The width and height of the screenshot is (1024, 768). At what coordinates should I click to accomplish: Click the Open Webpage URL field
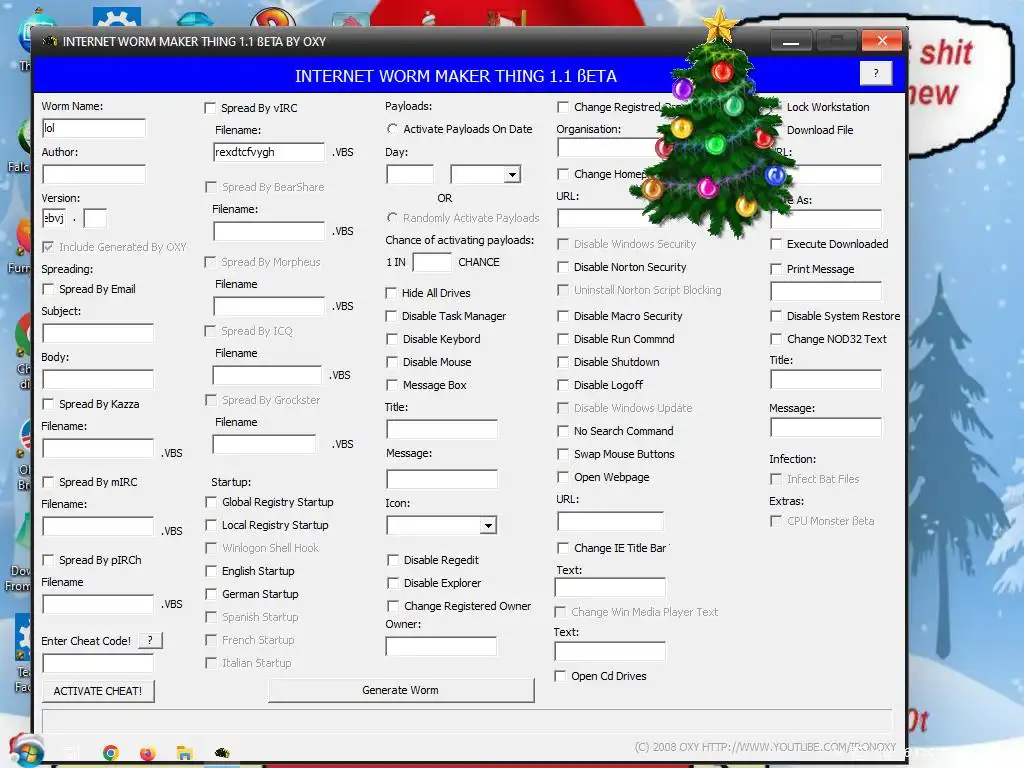coord(611,521)
